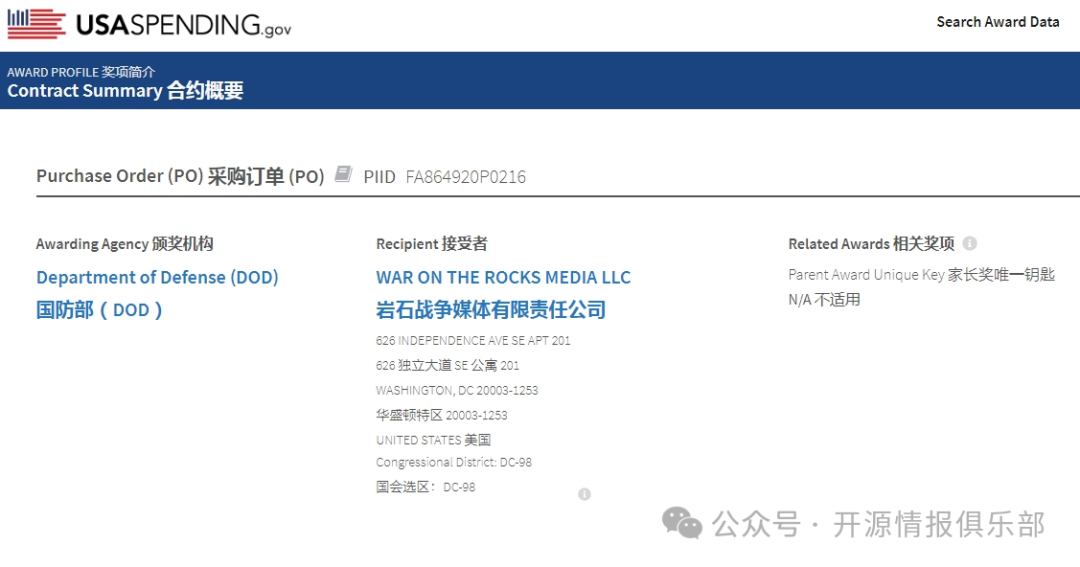Click the Purchase Order (PO) title
The height and width of the screenshot is (567, 1080).
pyautogui.click(x=120, y=176)
